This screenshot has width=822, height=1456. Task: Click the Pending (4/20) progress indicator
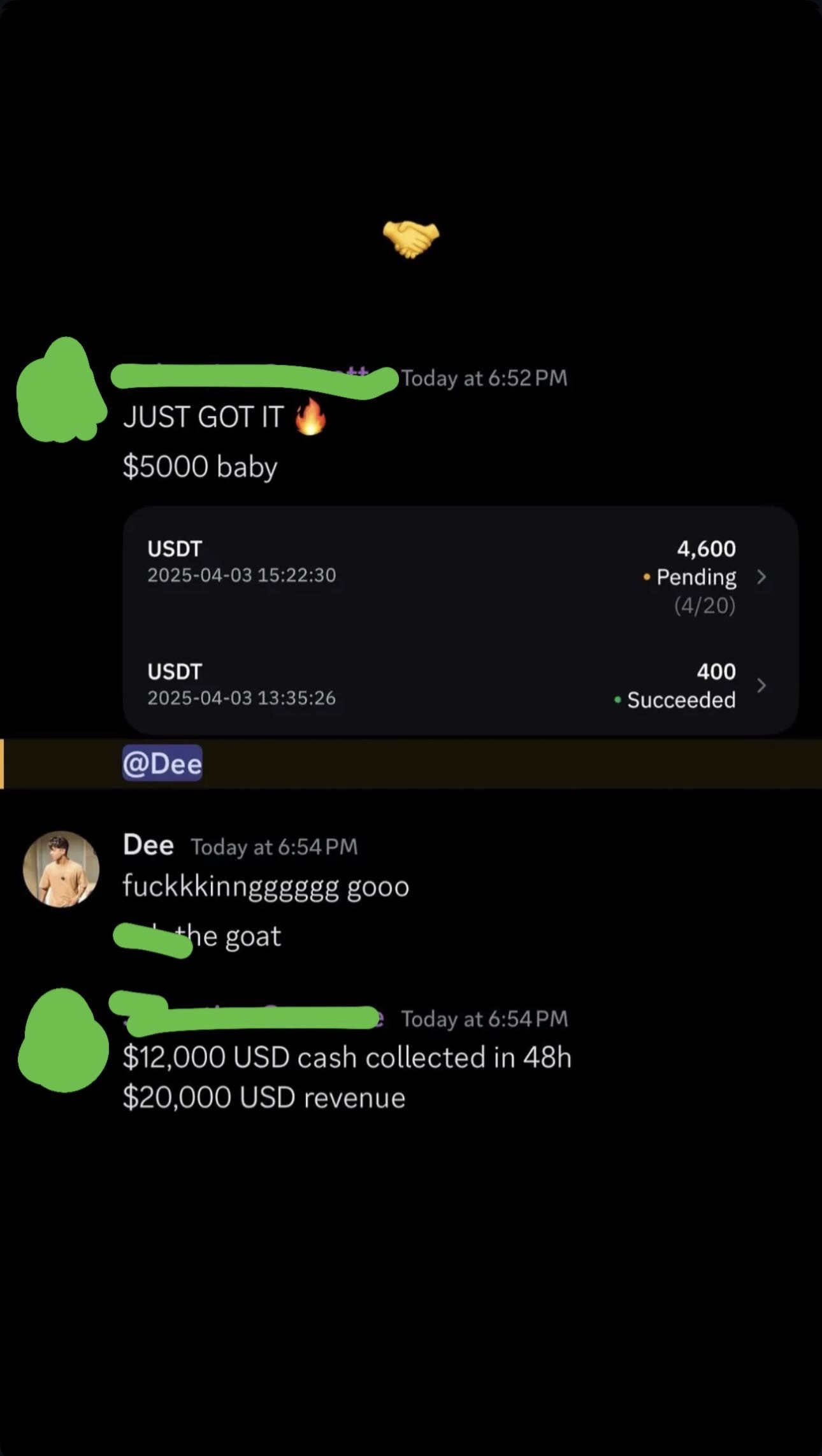pos(705,606)
